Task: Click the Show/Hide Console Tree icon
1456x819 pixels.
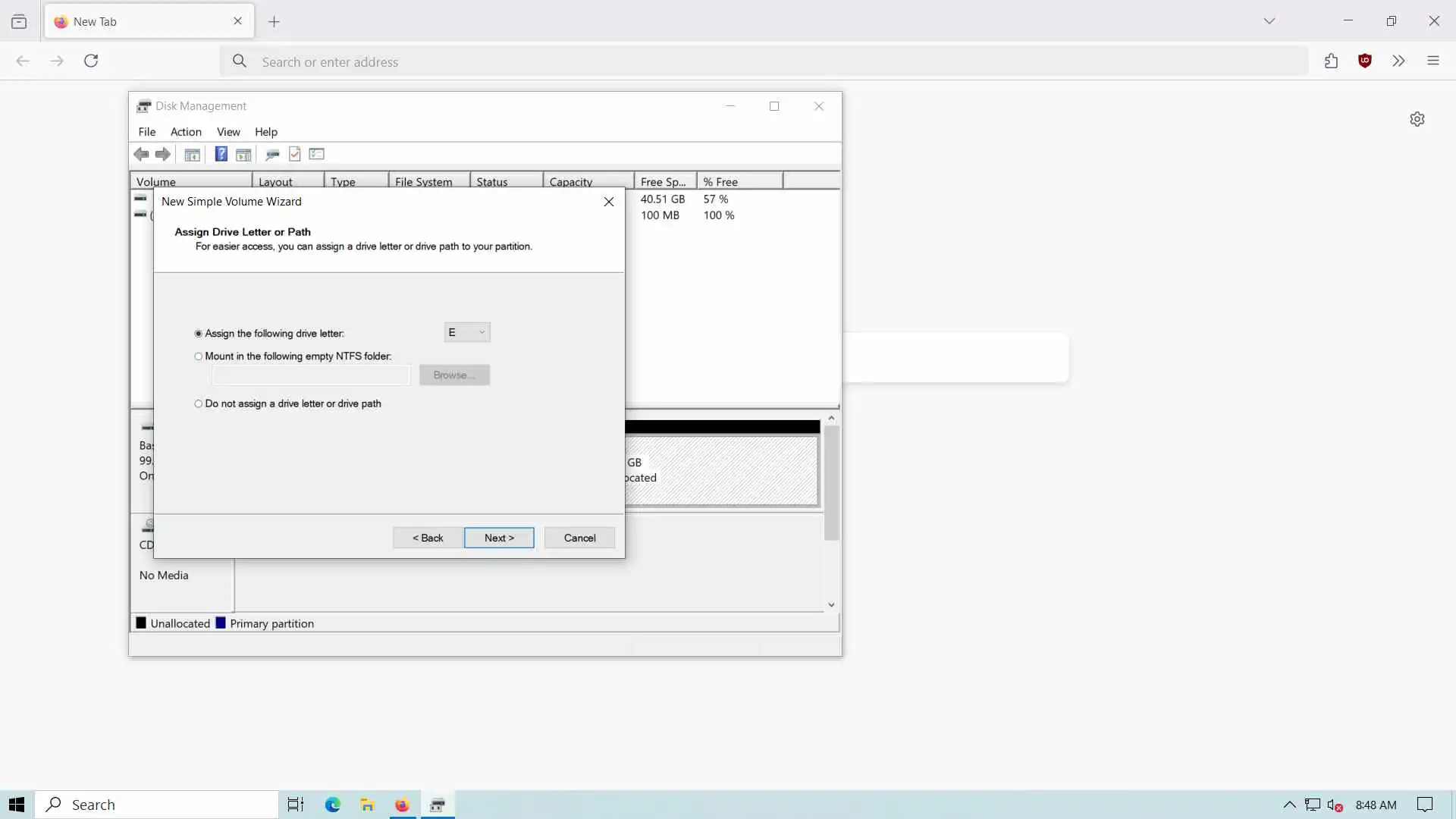Action: (193, 155)
